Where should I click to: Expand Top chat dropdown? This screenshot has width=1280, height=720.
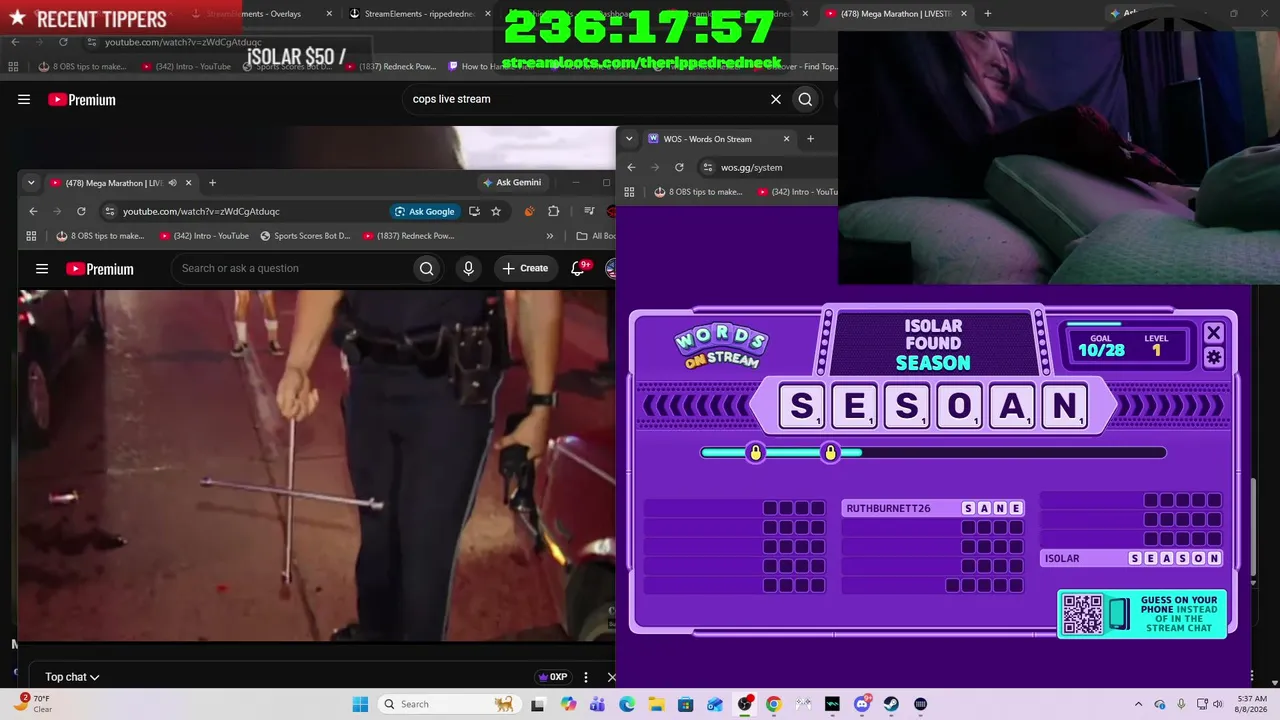click(72, 677)
